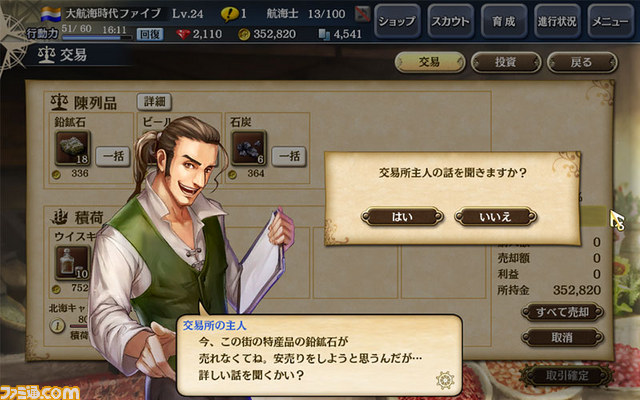Open the ショップ menu

[397, 21]
